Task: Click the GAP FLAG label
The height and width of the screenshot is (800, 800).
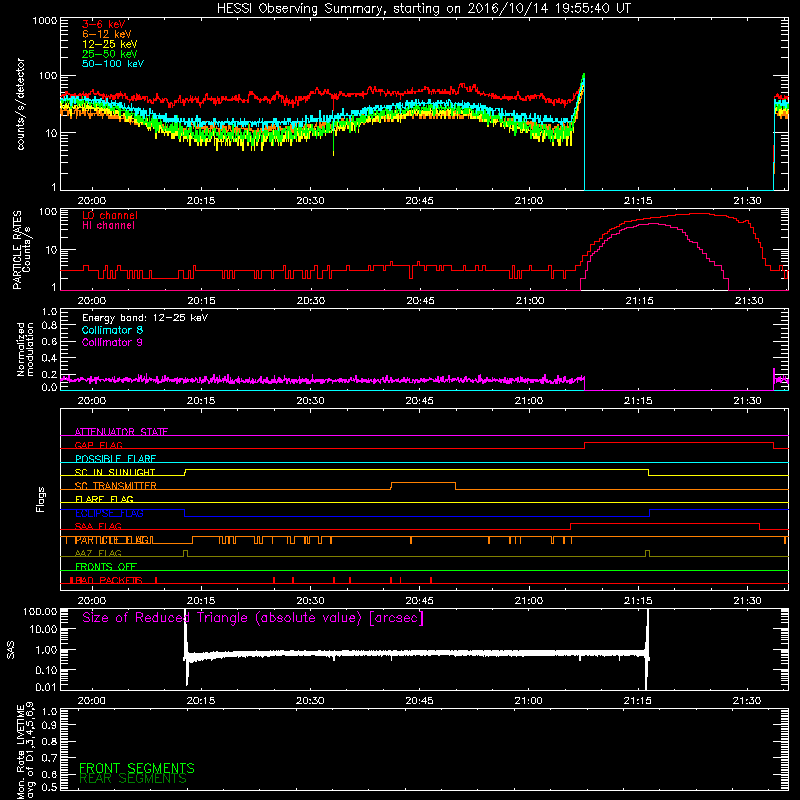Action: (x=98, y=445)
